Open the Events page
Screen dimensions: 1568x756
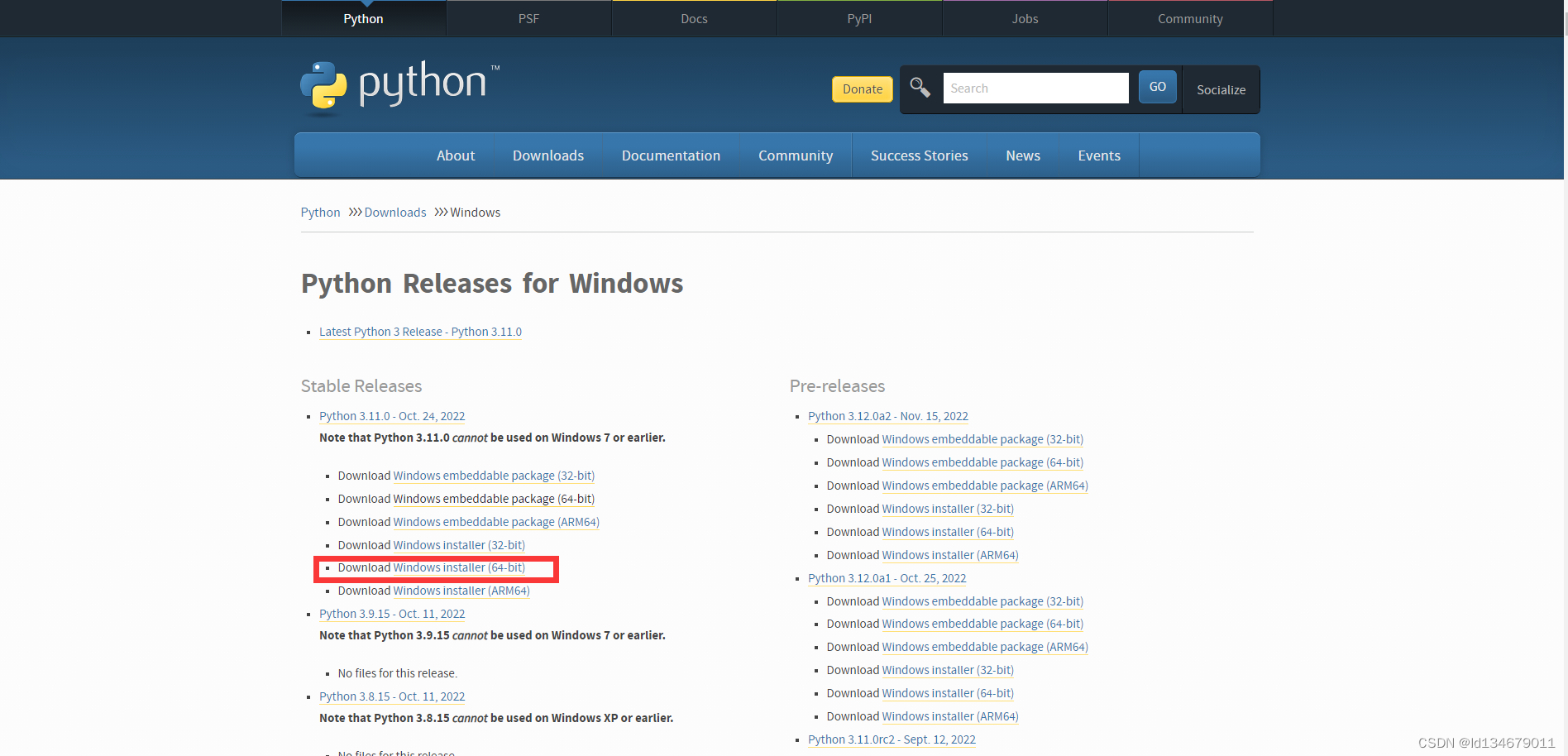pos(1099,155)
